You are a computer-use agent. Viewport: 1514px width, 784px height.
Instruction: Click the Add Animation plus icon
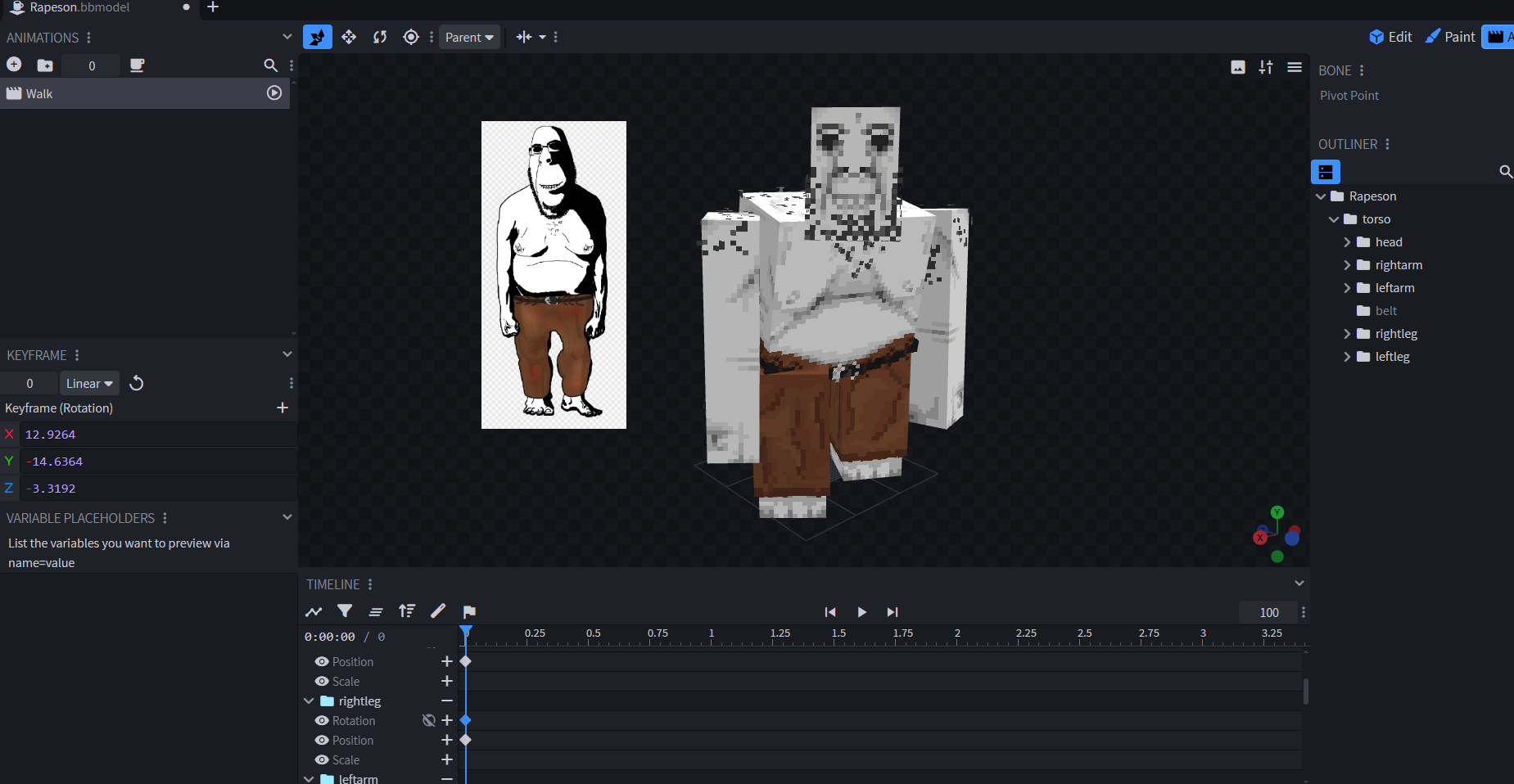[14, 65]
